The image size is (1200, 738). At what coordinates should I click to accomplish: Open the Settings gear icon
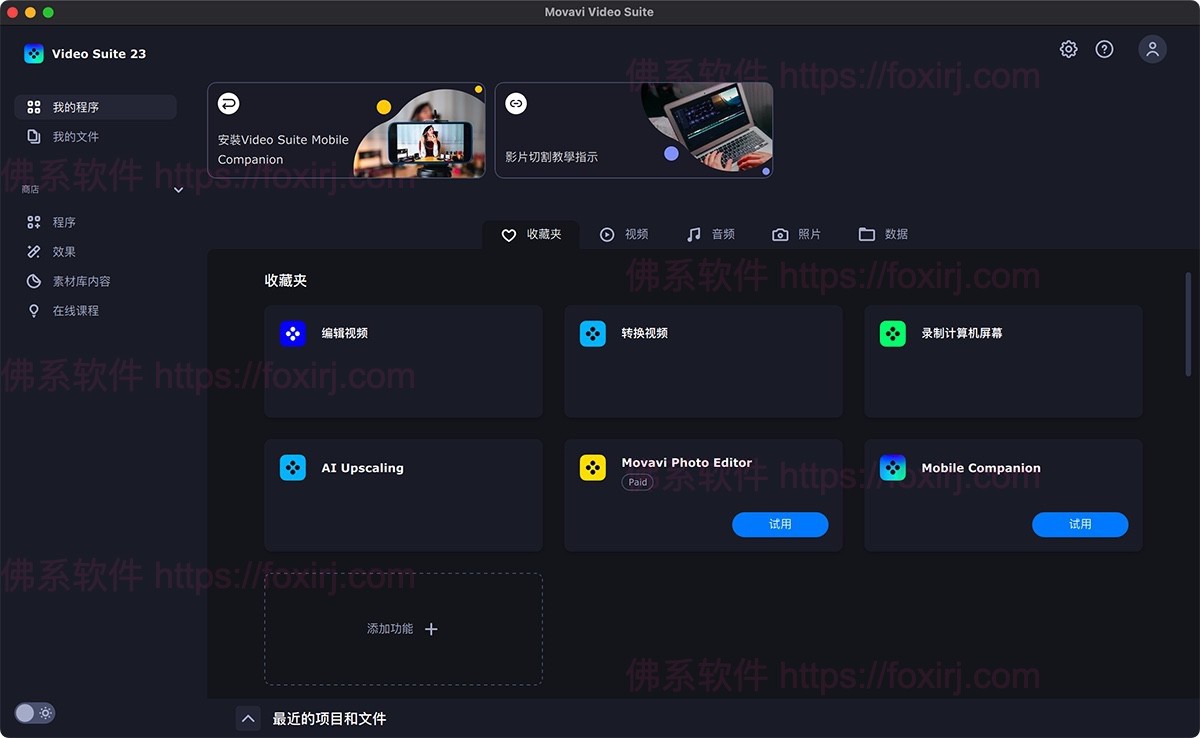point(1068,48)
